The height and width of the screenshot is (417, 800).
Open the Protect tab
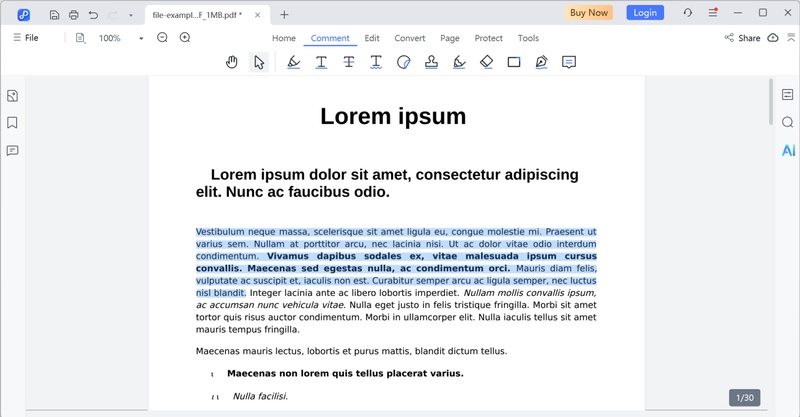(489, 38)
